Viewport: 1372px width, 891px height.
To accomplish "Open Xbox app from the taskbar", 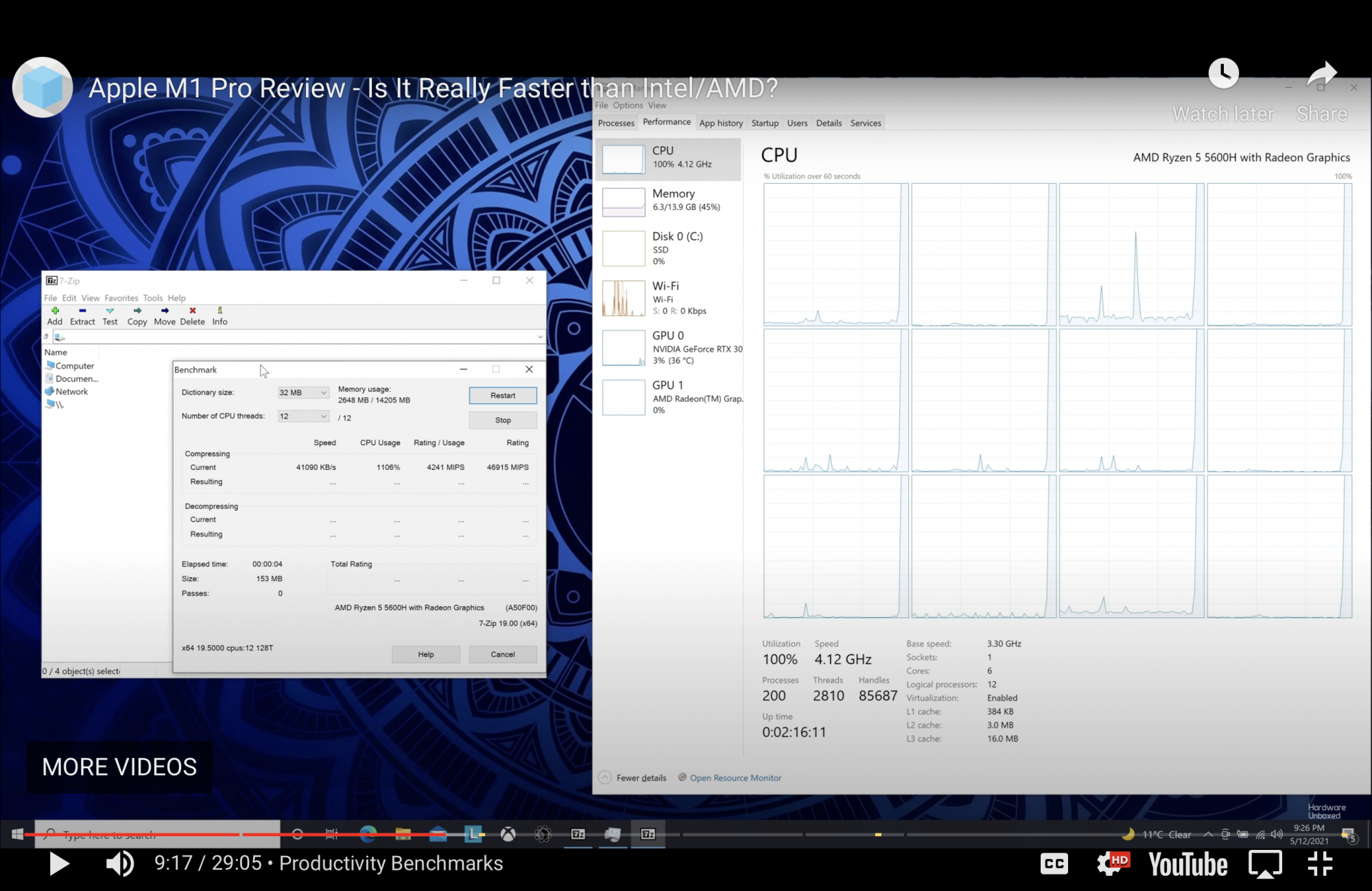I will [508, 834].
